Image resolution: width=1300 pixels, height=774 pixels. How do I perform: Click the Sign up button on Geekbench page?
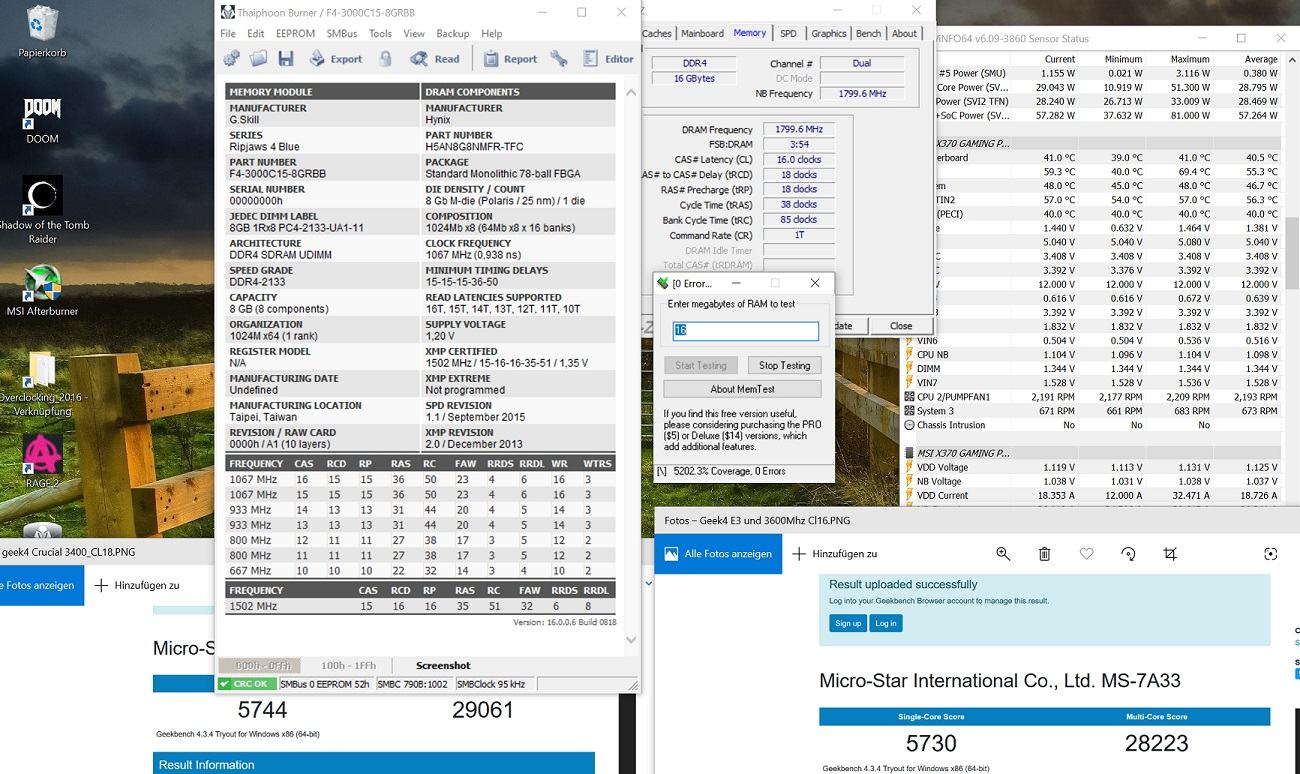[x=847, y=623]
